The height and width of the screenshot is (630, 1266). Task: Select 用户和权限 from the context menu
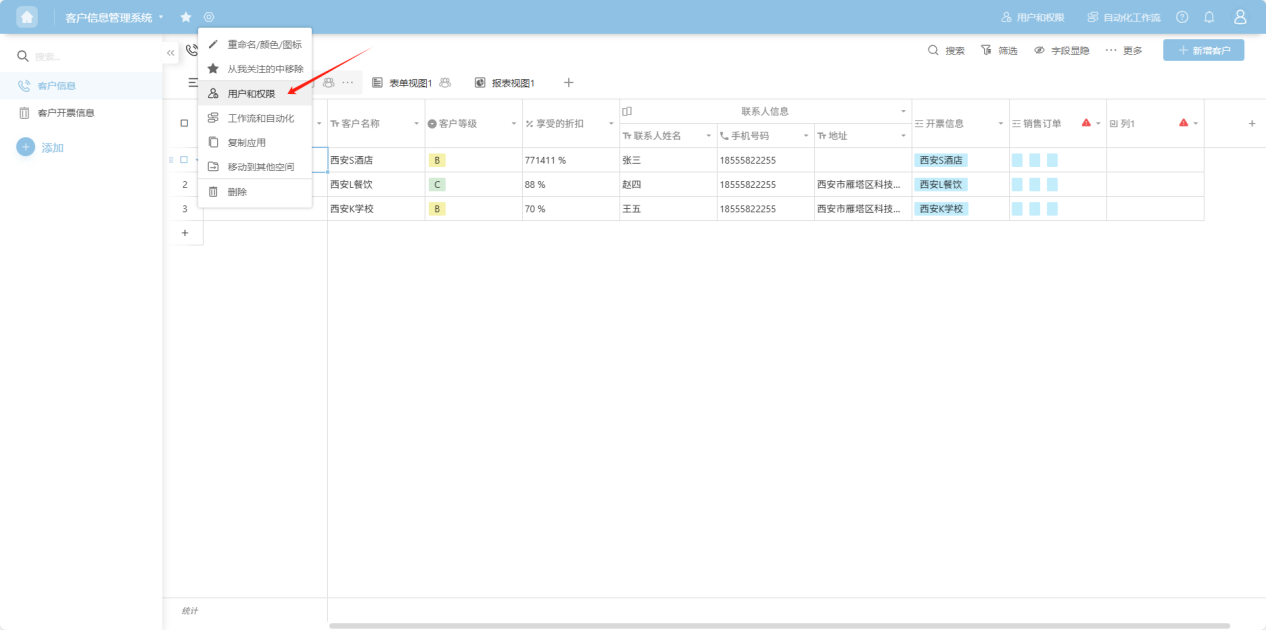(250, 93)
